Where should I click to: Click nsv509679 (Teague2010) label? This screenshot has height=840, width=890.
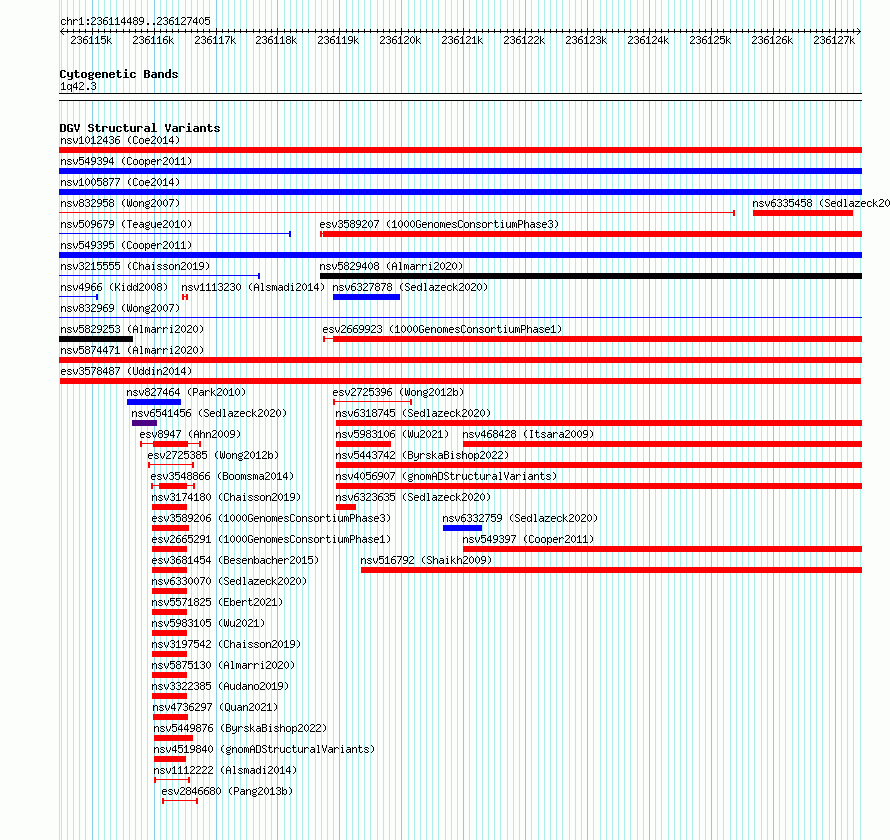click(126, 224)
